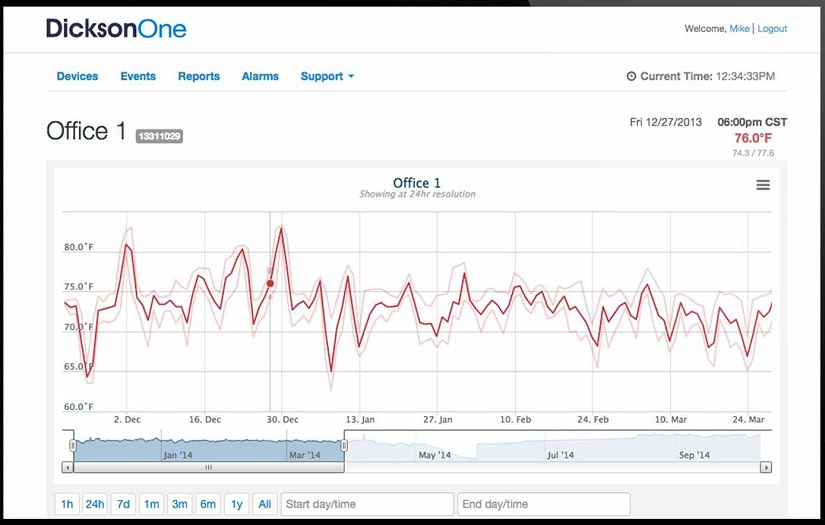Image resolution: width=825 pixels, height=525 pixels.
Task: Click the navigator right scroll arrow
Action: pos(766,467)
